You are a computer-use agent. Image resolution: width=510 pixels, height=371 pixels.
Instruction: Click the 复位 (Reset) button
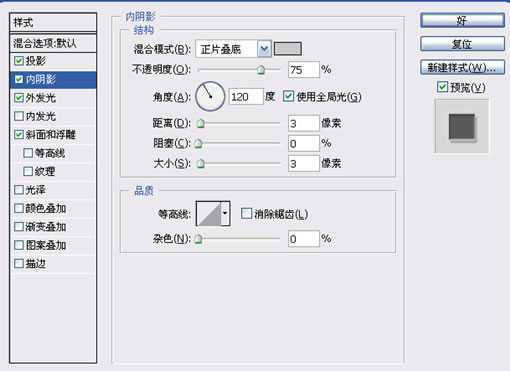[462, 44]
